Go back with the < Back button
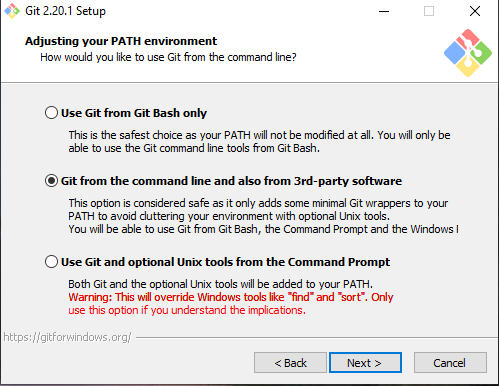The height and width of the screenshot is (386, 499). [290, 362]
